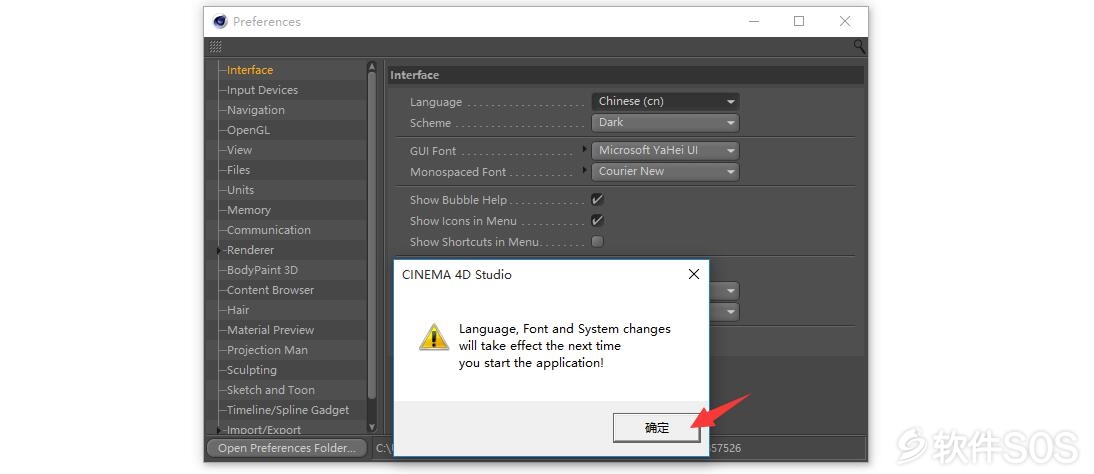
Task: Select Content Browser category
Action: click(x=270, y=290)
